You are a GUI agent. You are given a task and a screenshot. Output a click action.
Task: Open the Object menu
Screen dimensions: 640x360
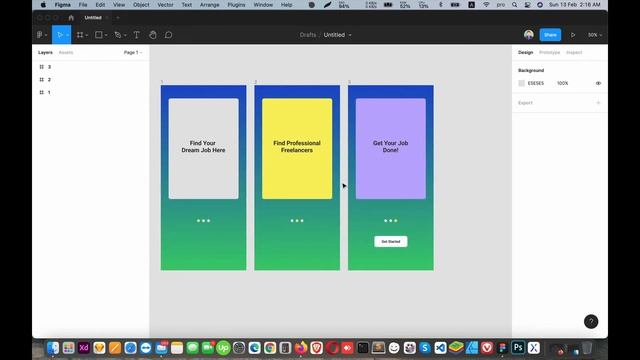coord(141,5)
